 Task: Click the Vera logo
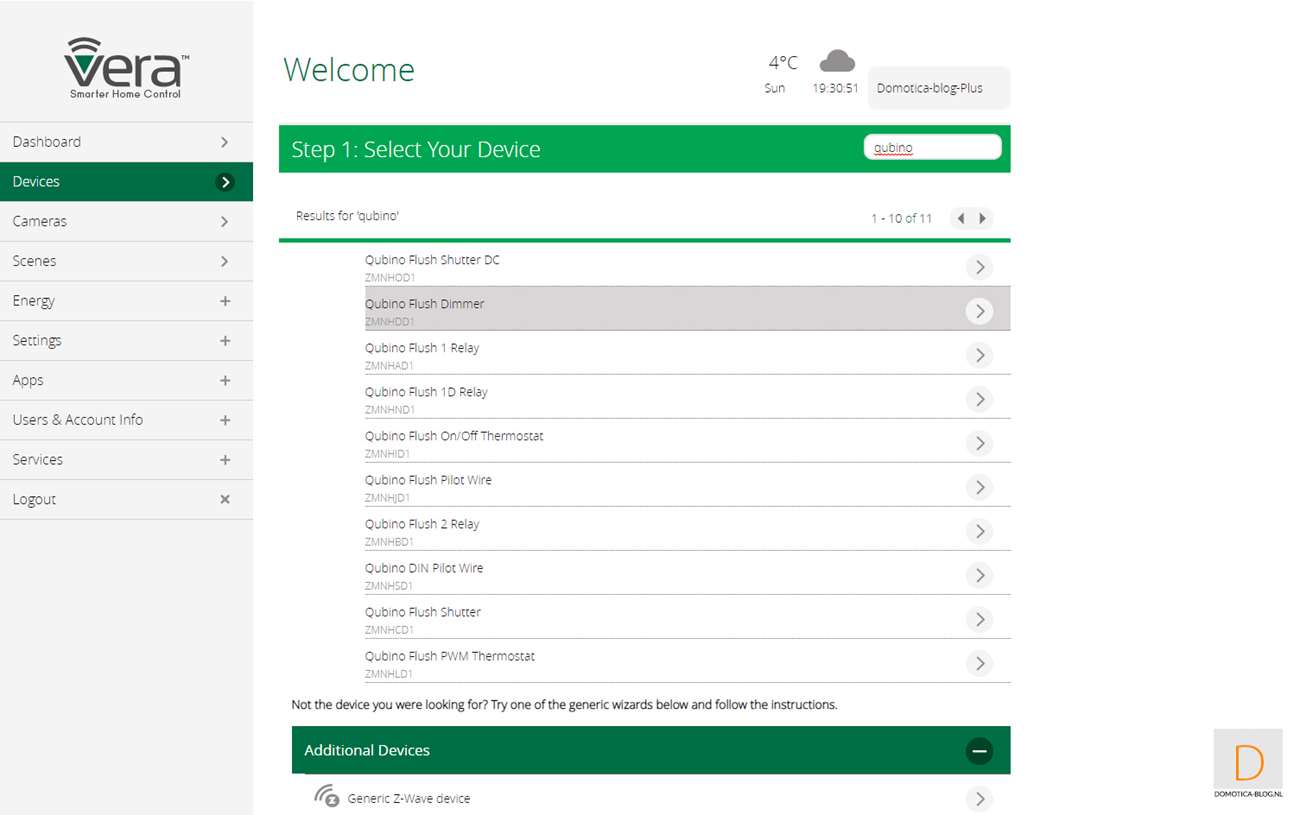[x=126, y=68]
